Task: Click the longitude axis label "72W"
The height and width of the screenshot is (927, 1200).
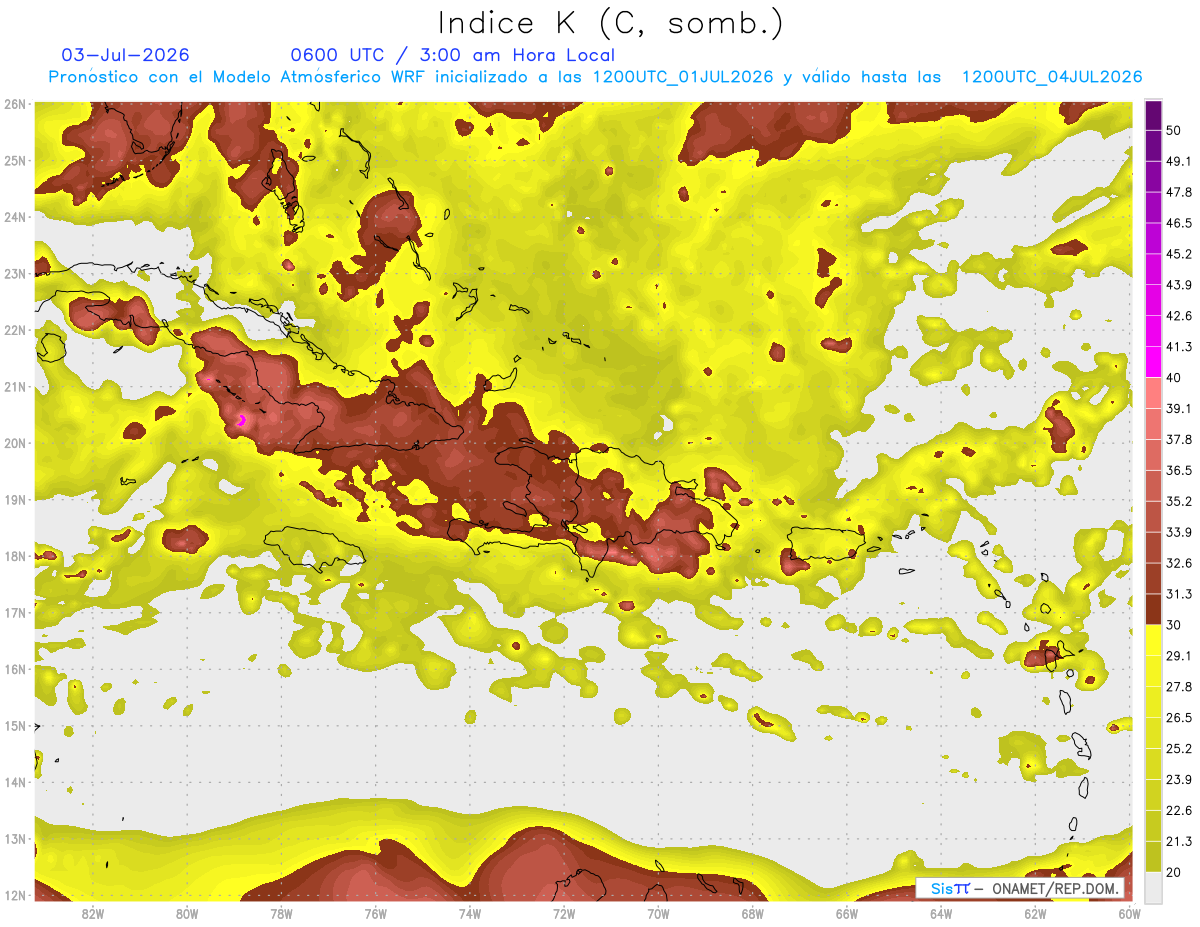Action: (564, 913)
